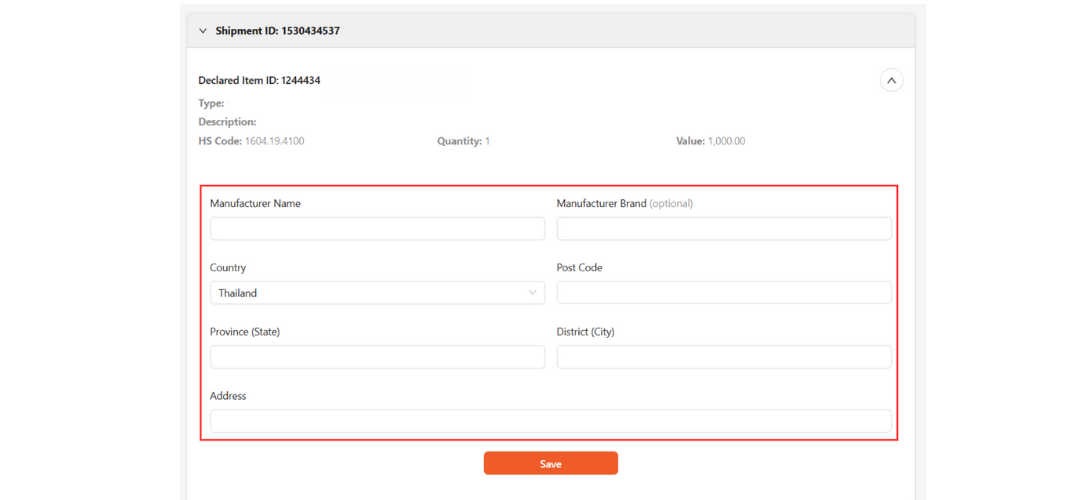Image resolution: width=1092 pixels, height=500 pixels.
Task: Click the dropdown arrow in Country field
Action: 532,293
